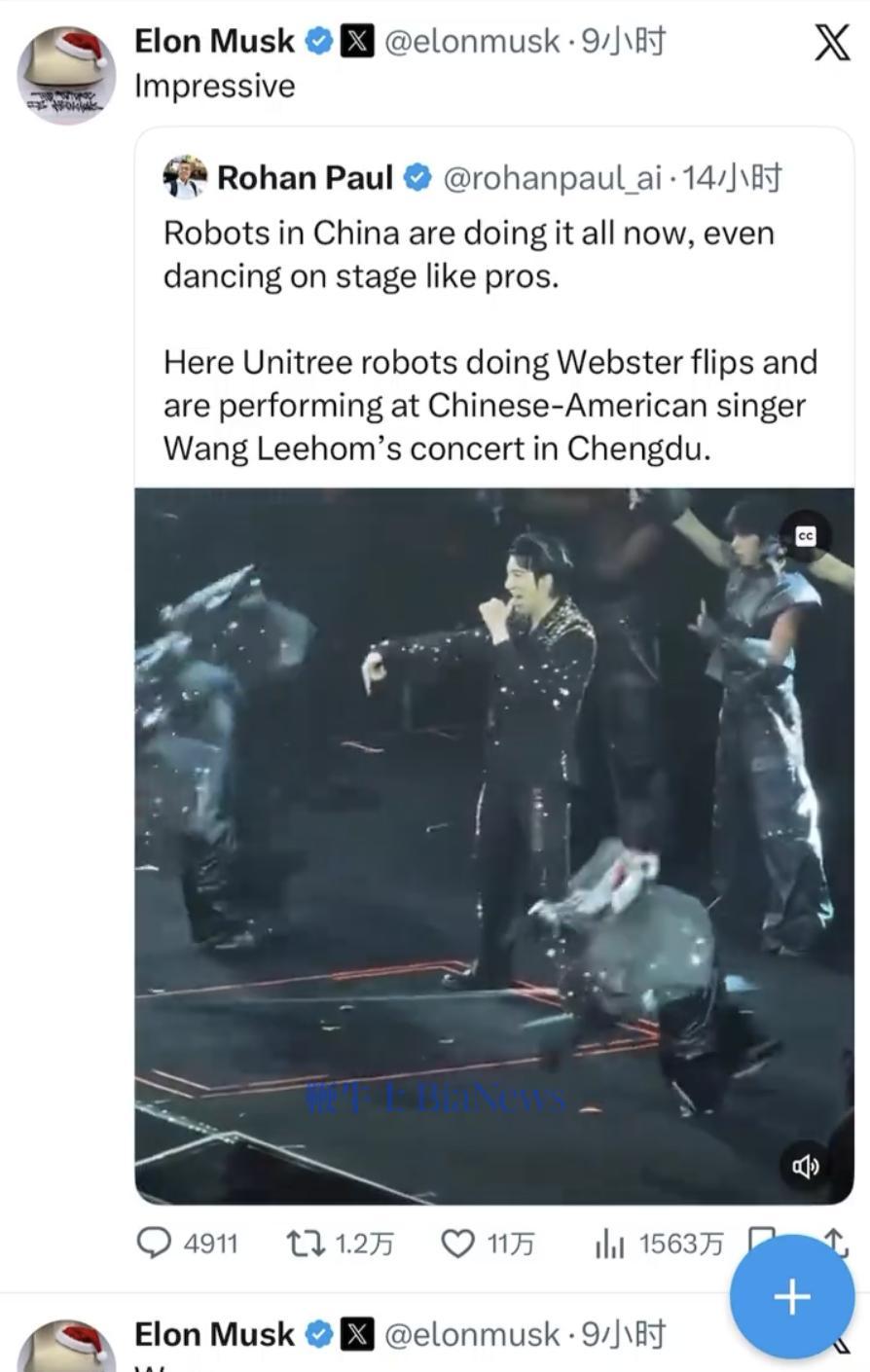Tap the Elon Musk display name
Viewport: 870px width, 1372px height.
coord(214,41)
